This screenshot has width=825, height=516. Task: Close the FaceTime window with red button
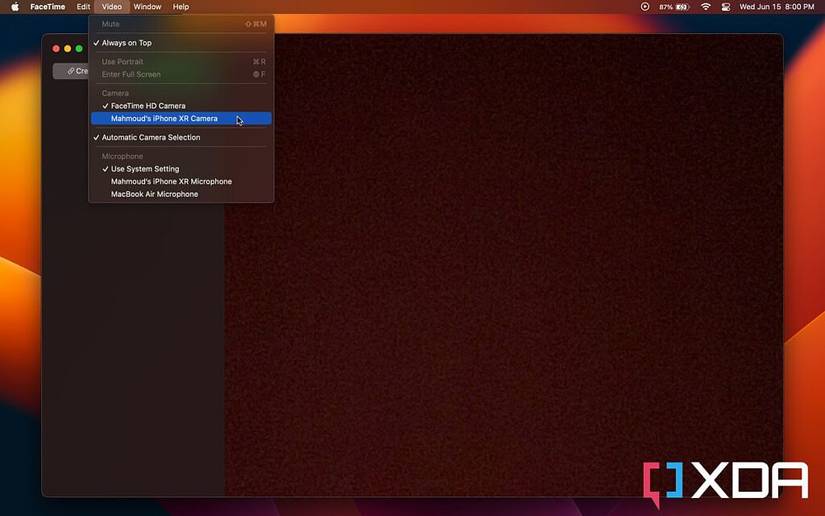[56, 48]
